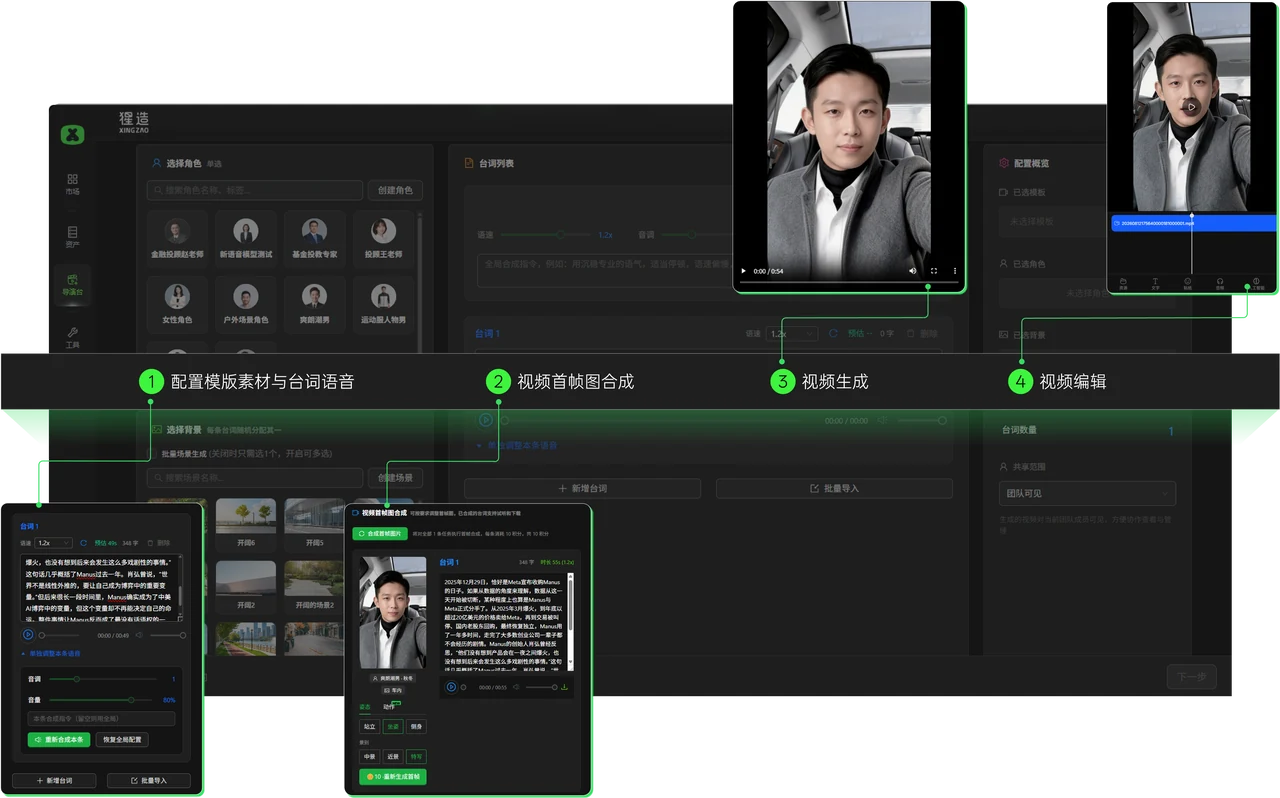This screenshot has width=1280, height=798.
Task: Click the refresh icon beside 预估 49s
Action: [84, 543]
